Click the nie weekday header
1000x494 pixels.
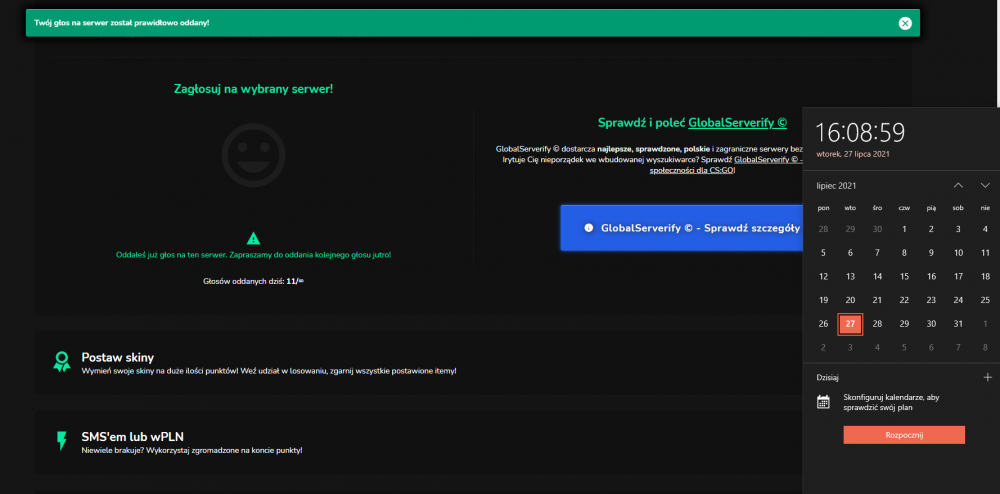coord(985,208)
